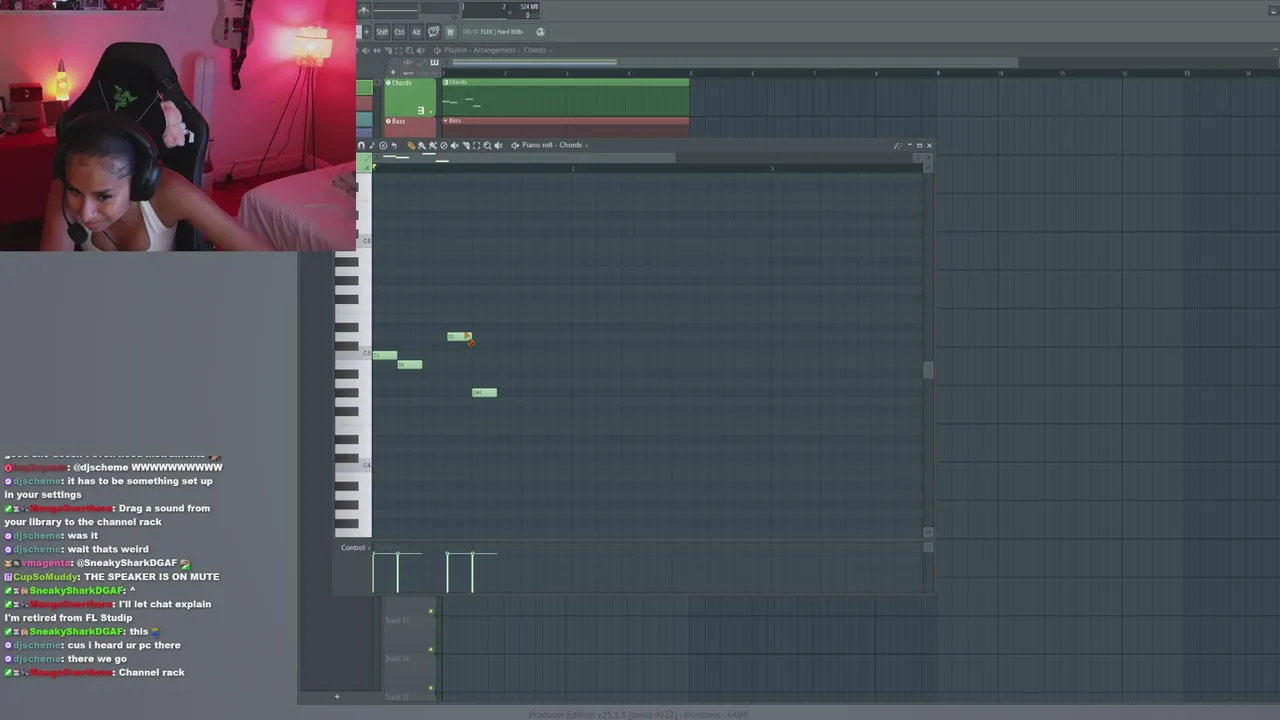Viewport: 1280px width, 720px height.
Task: Select the Playback speaker tool in Playlist toolbar
Action: [420, 50]
